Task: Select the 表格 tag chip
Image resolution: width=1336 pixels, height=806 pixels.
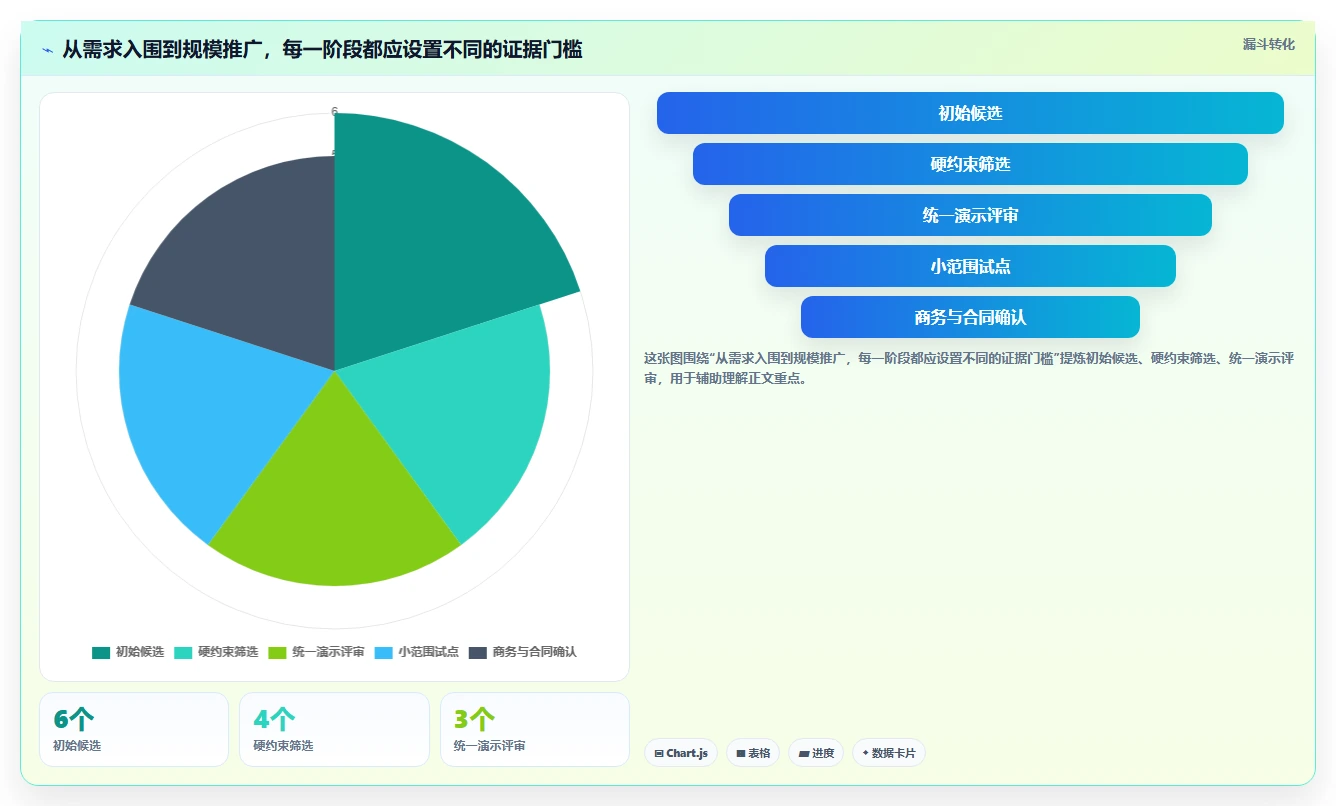Action: pyautogui.click(x=753, y=753)
